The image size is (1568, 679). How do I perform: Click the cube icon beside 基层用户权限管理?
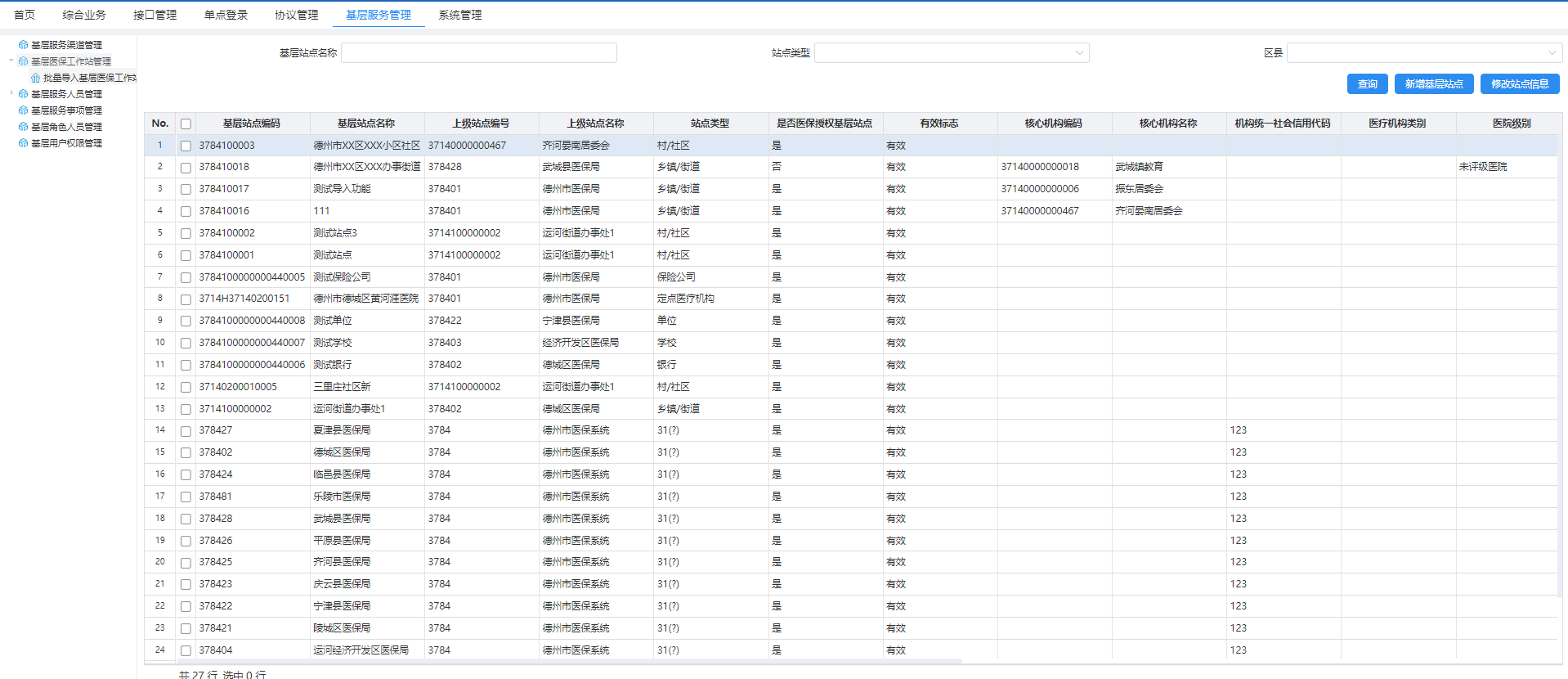(24, 143)
